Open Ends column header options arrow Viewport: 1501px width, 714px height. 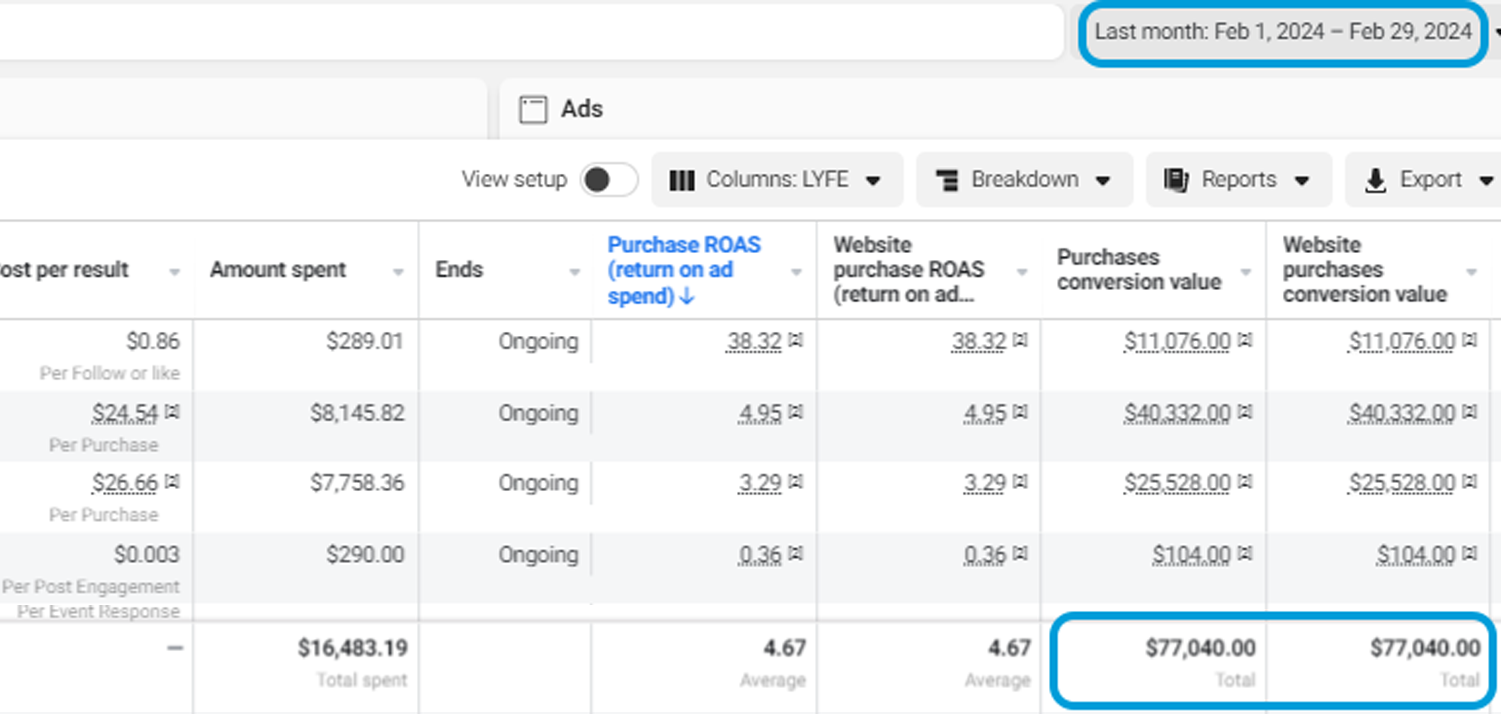point(575,272)
